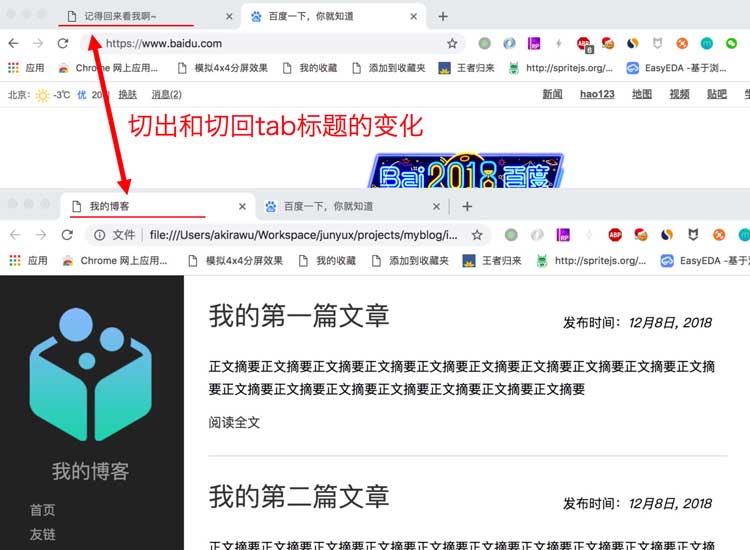
Task: Click the site info icon before 文件
Action: click(x=99, y=235)
